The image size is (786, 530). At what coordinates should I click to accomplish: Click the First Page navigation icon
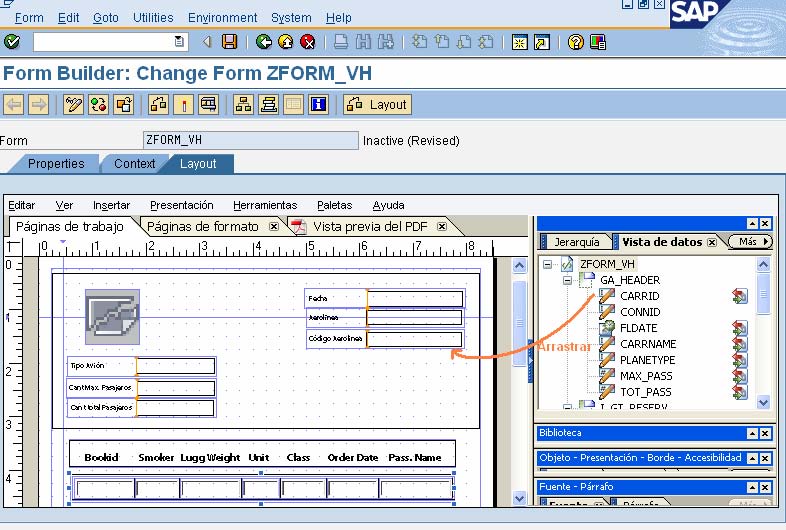click(x=419, y=42)
